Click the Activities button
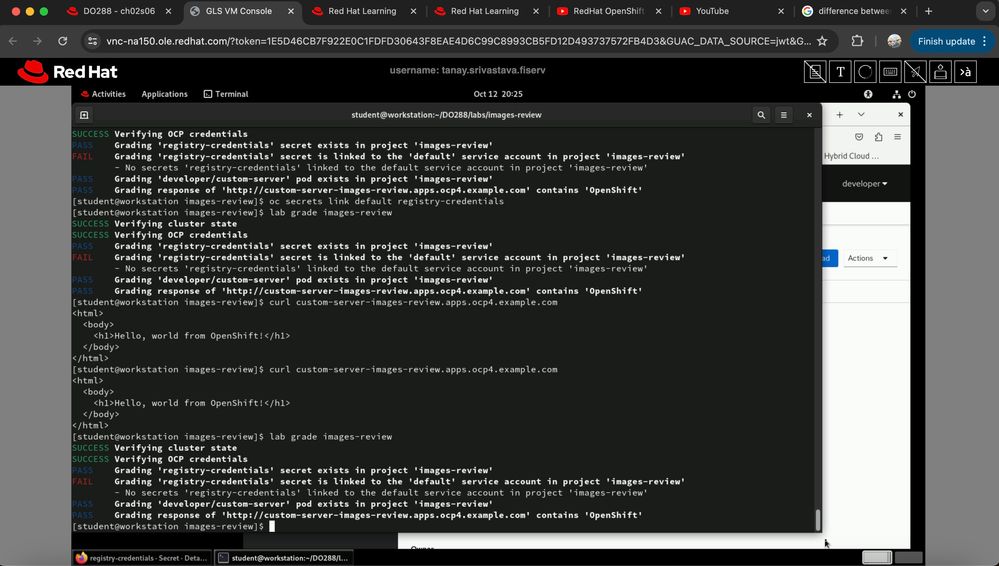Screen dimensions: 999x566 (103, 94)
